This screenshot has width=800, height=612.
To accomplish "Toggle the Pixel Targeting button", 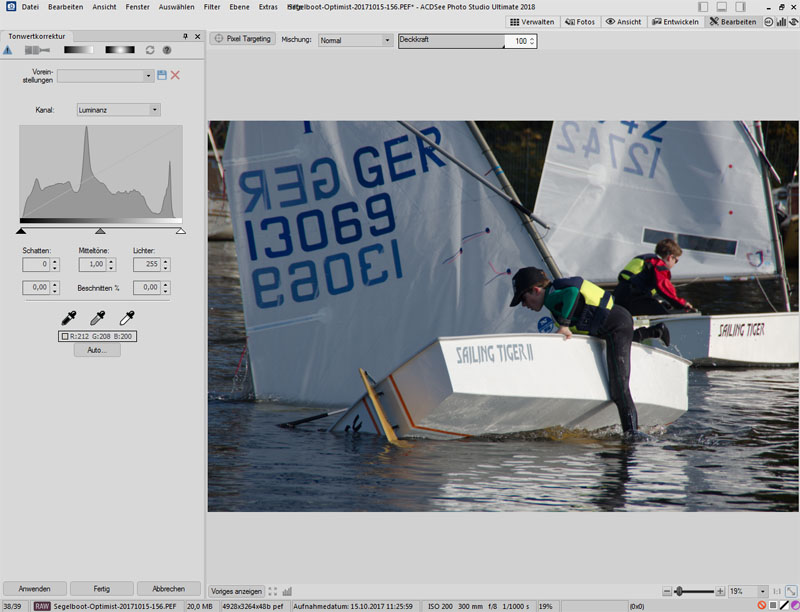I will [x=242, y=40].
